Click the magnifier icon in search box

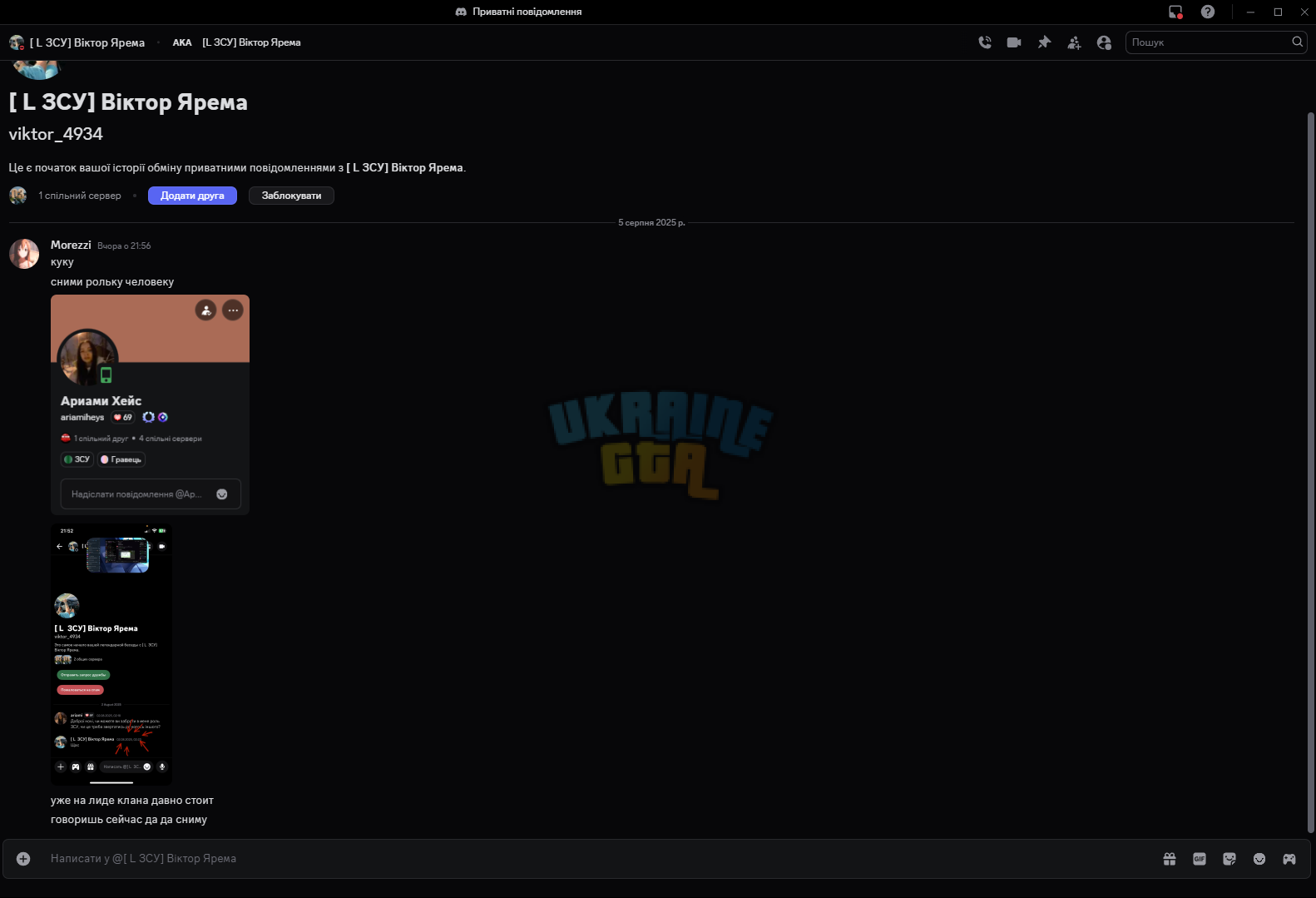[1297, 42]
